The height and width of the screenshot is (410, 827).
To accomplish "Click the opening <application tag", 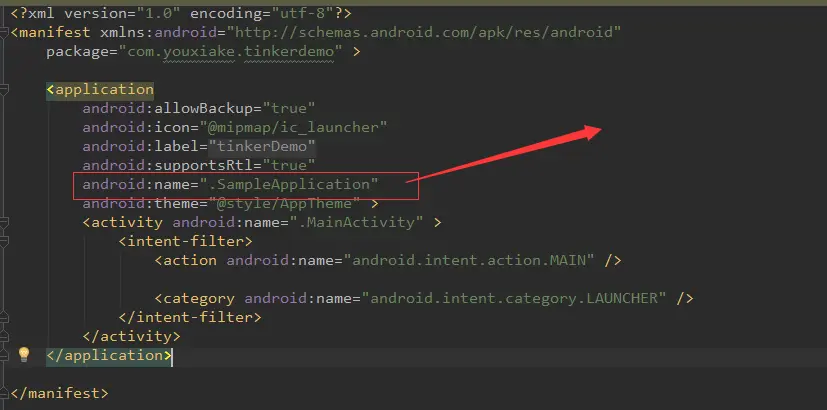I will coord(100,90).
